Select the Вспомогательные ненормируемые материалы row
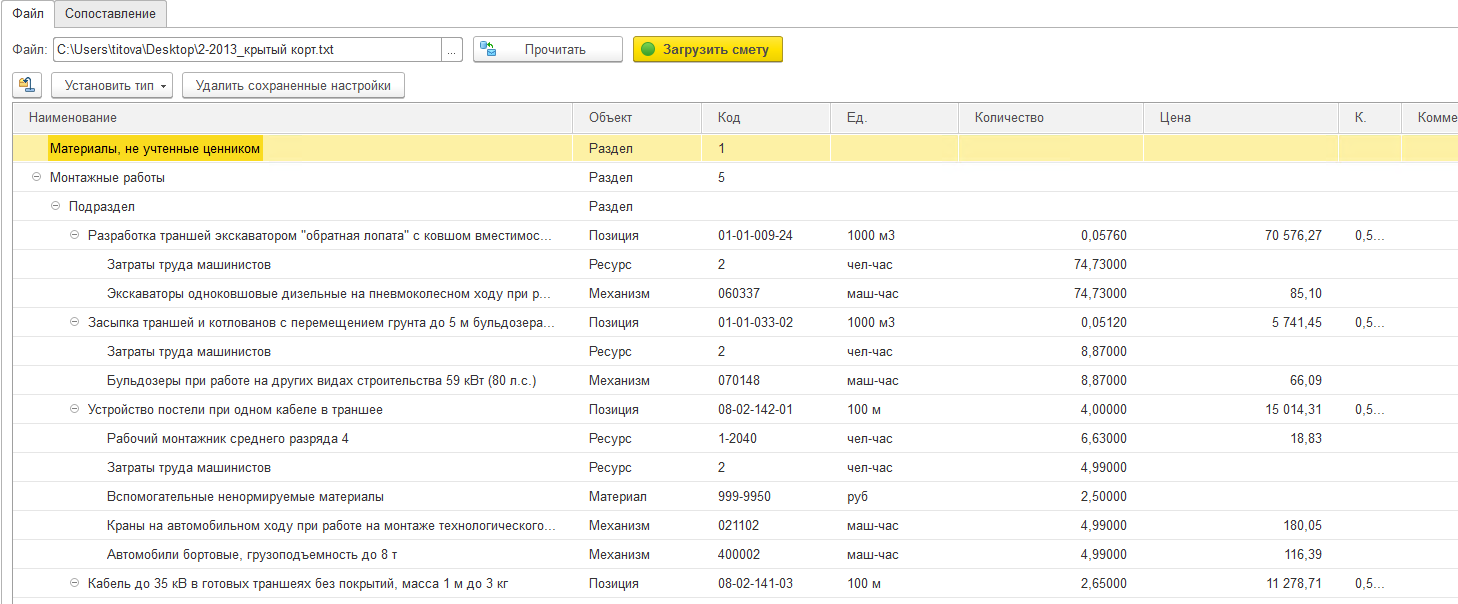Image resolution: width=1458 pixels, height=604 pixels. tap(735, 496)
